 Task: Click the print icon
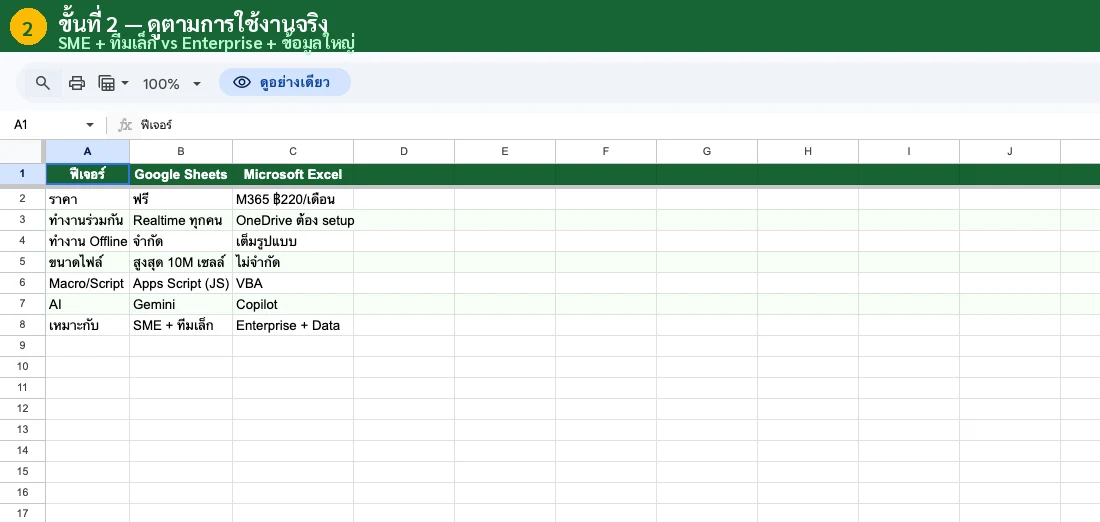[x=76, y=83]
